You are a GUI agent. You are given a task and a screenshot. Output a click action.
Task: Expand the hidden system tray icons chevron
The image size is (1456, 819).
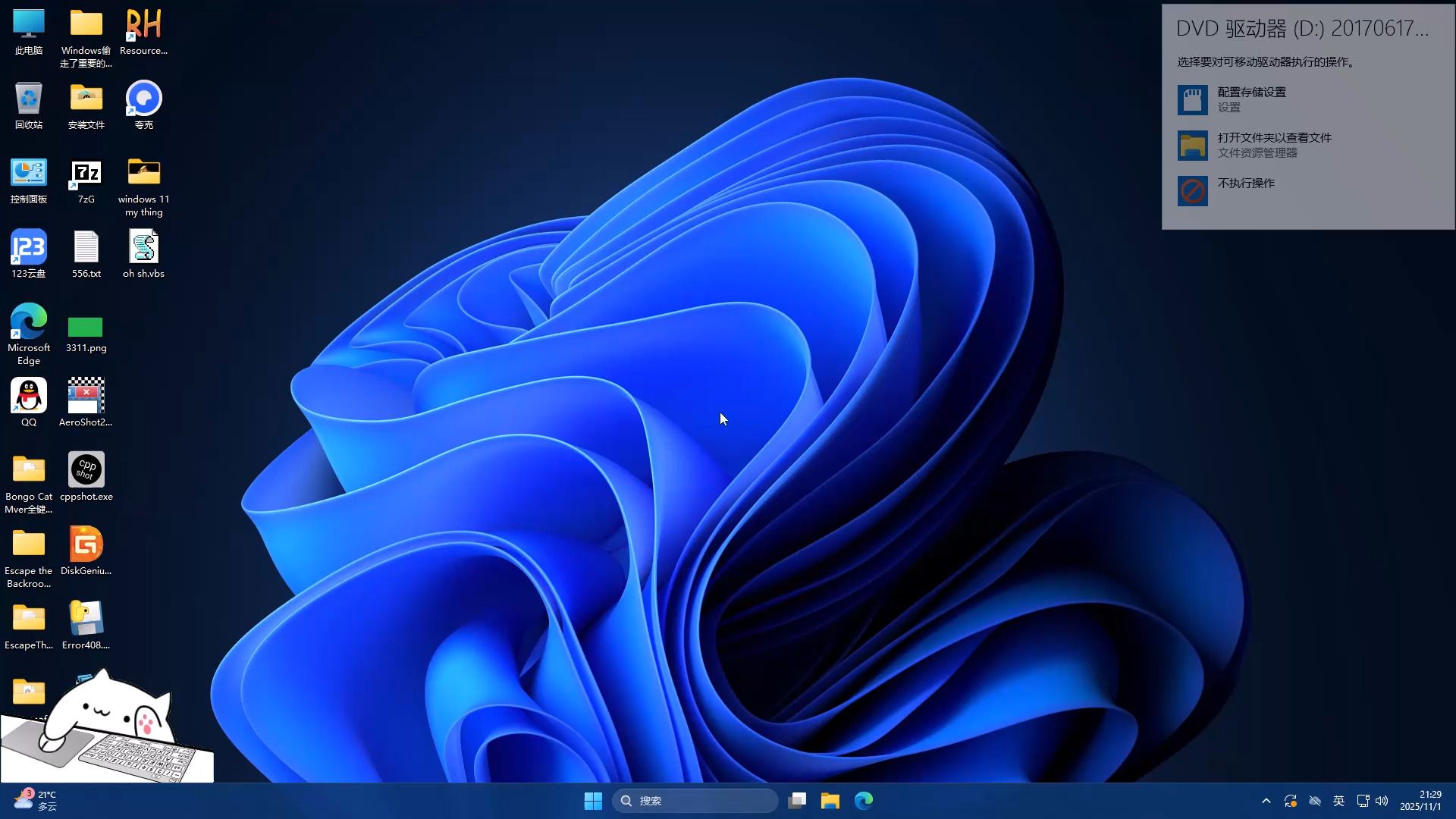click(1266, 801)
